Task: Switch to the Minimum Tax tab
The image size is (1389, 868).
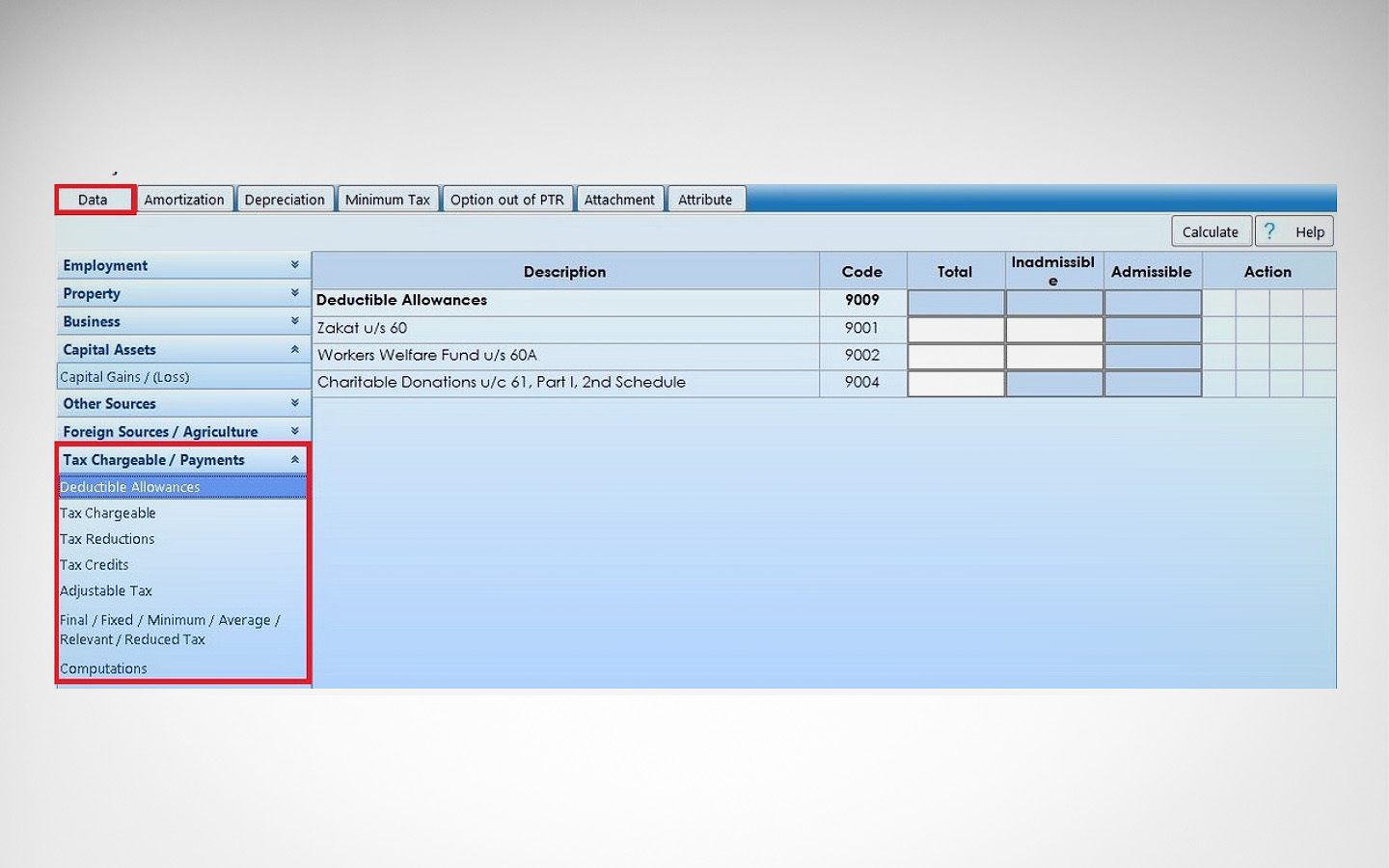Action: point(388,199)
